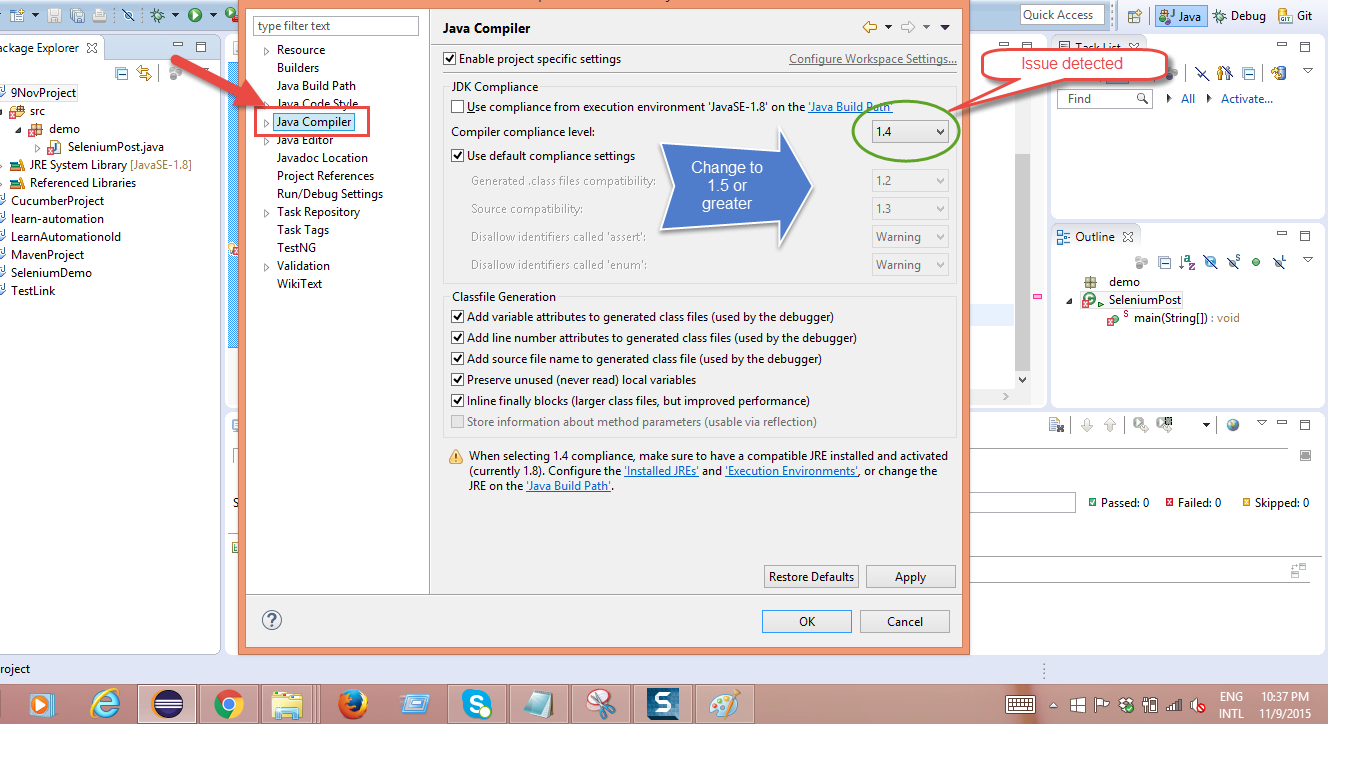Uncheck Enable project specific settings
Viewport: 1366px width, 768px height.
click(x=450, y=59)
